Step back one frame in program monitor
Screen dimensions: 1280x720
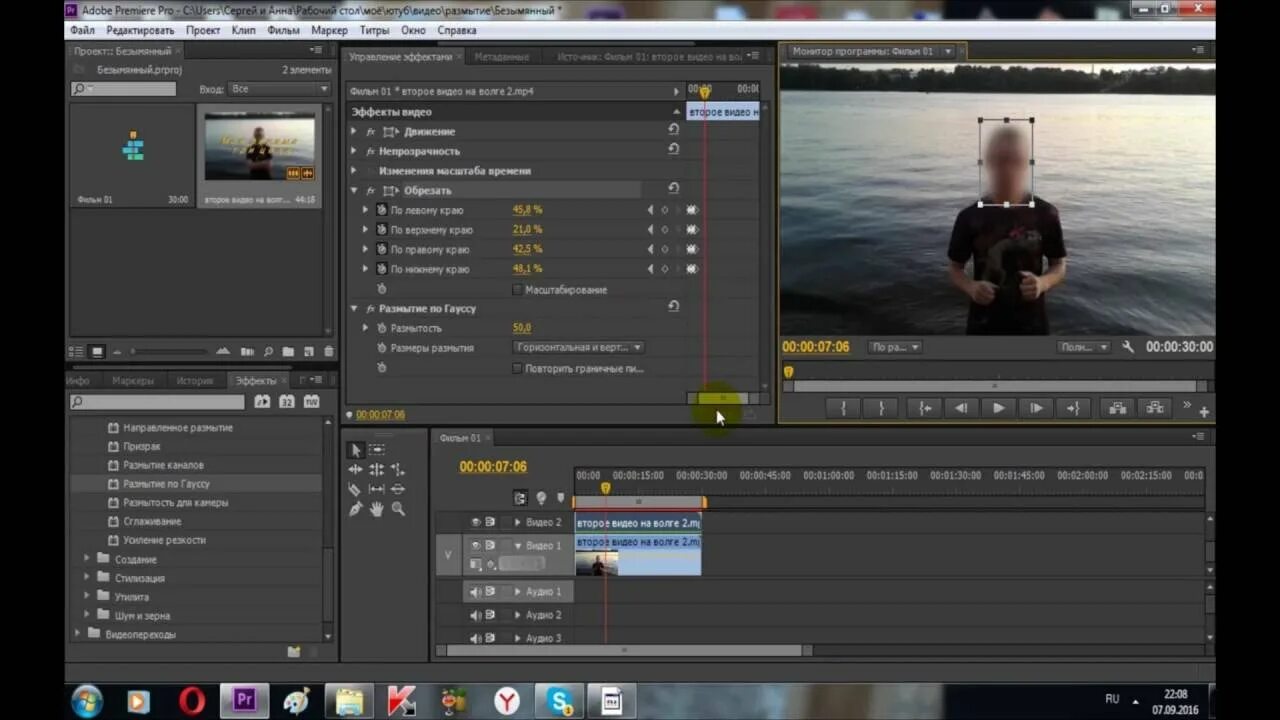click(x=961, y=408)
